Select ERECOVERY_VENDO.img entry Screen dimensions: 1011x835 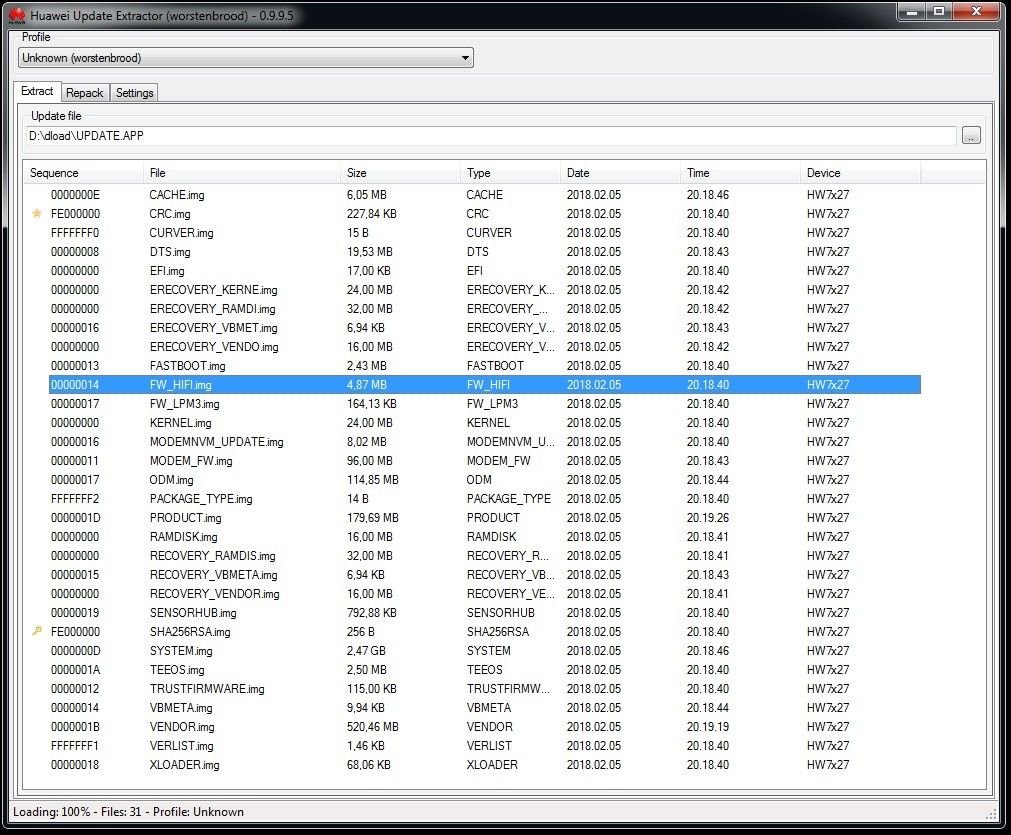tap(485, 347)
